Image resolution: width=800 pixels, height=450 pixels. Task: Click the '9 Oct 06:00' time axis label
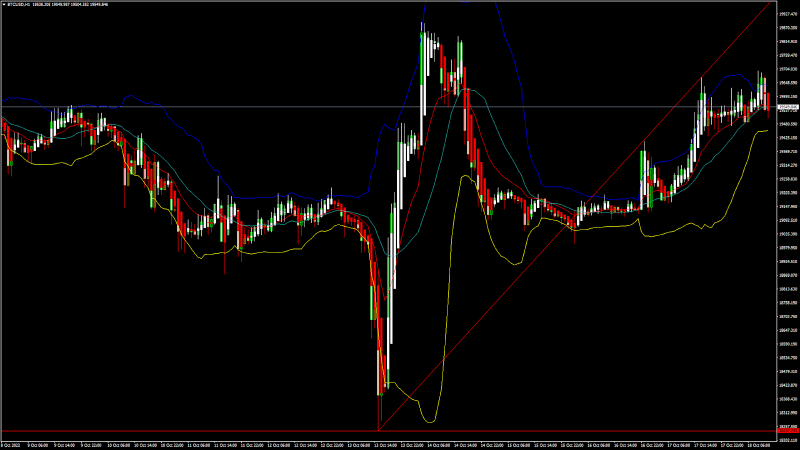click(38, 445)
